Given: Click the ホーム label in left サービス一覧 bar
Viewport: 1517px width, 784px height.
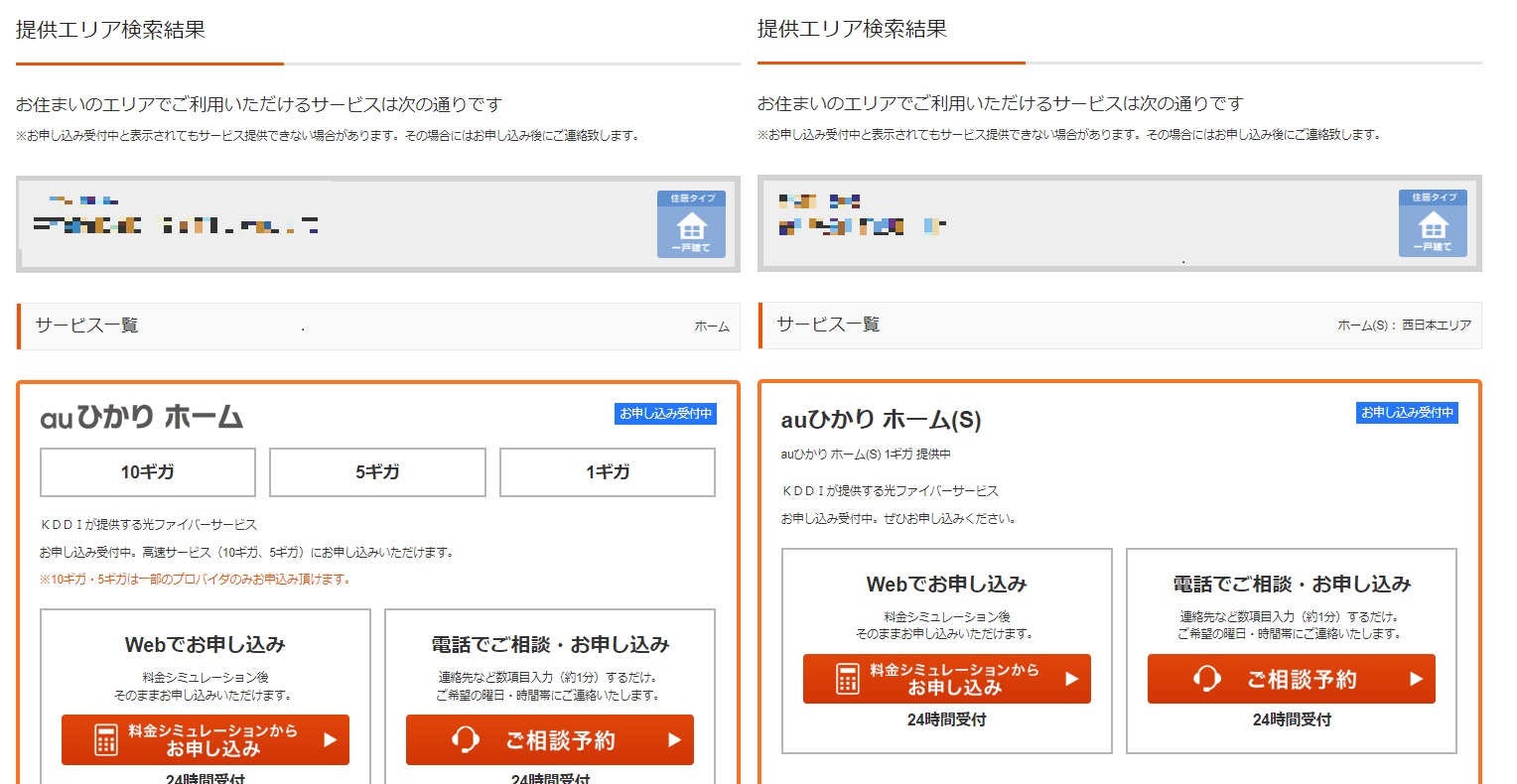Looking at the screenshot, I should point(712,327).
